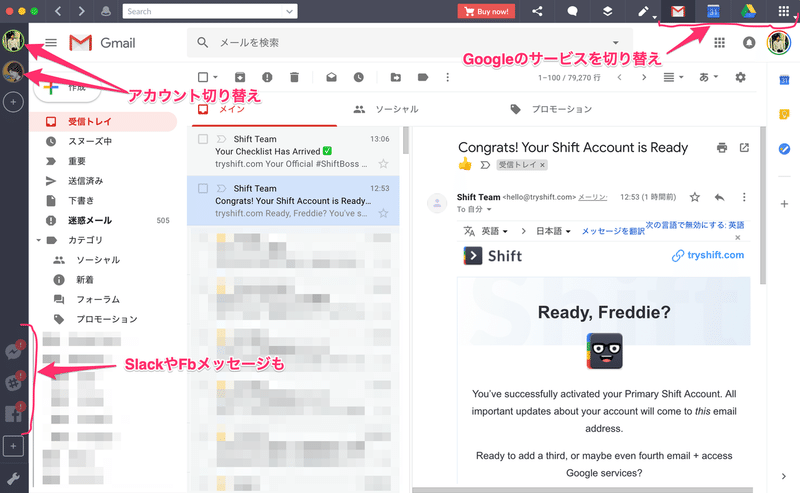Screen dimensions: 800x493
Task: Open Facebook in the Shift sidebar
Action: pos(14,413)
